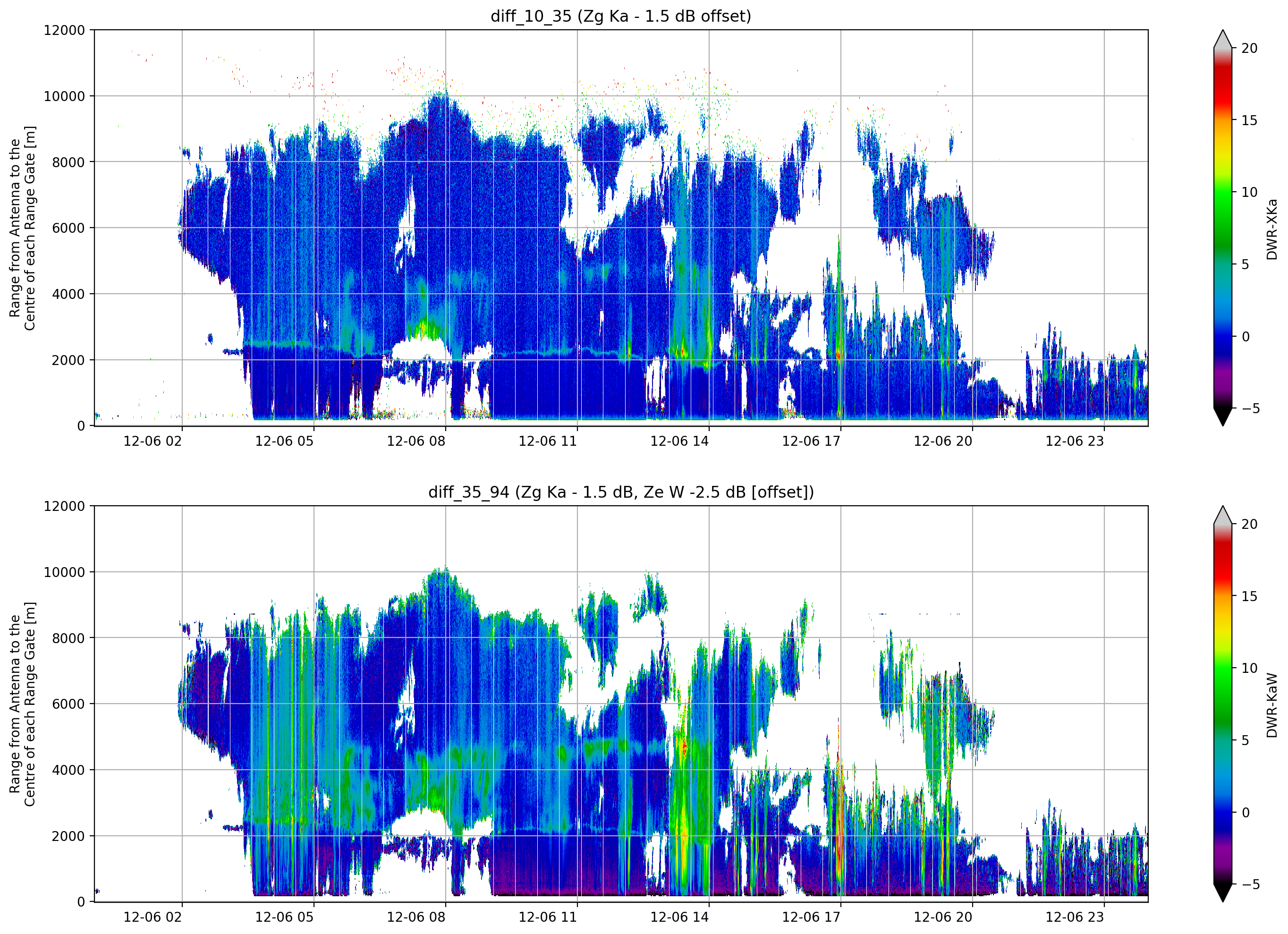Click the DWR-XKa colorbar label
Image resolution: width=1288 pixels, height=934 pixels.
point(1272,229)
